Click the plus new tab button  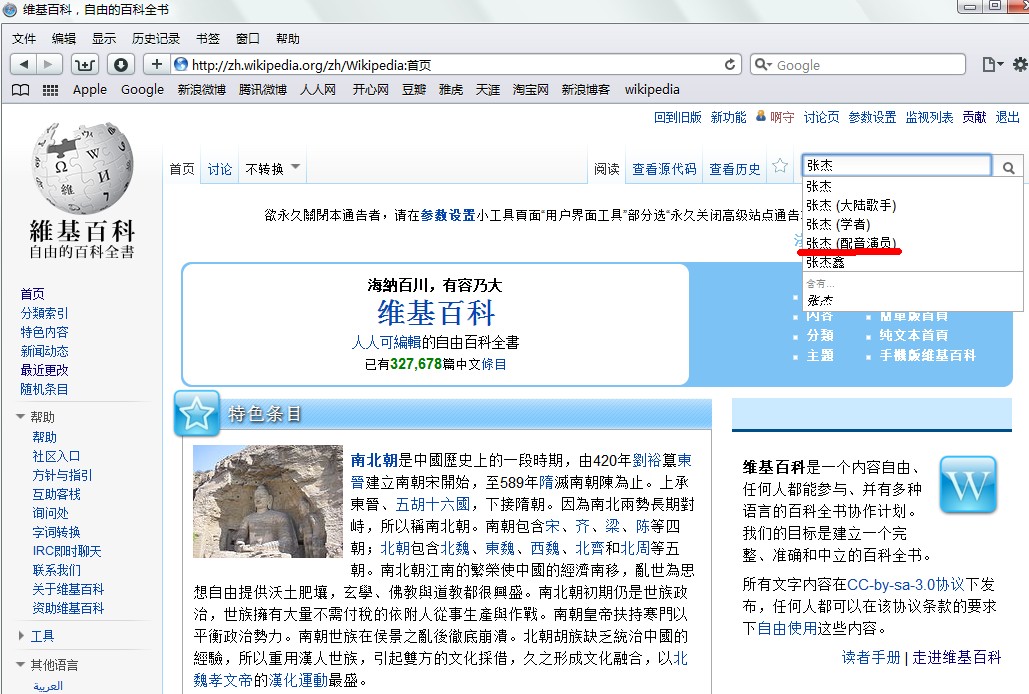(156, 64)
